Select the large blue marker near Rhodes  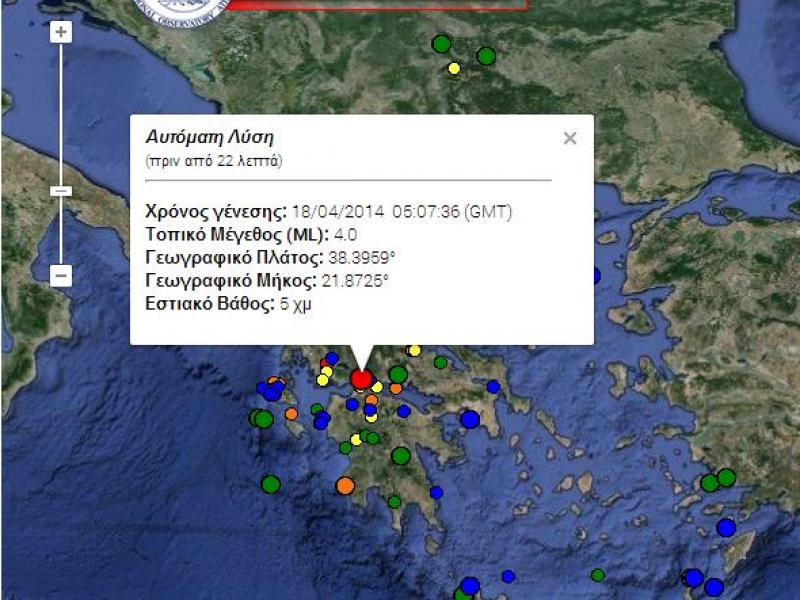click(x=726, y=527)
